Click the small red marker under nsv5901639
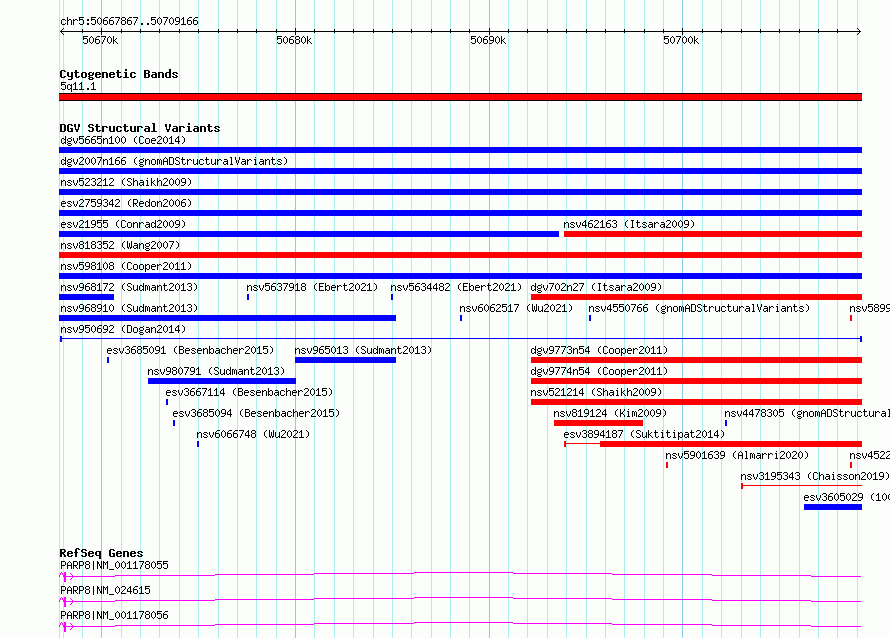 (x=667, y=465)
